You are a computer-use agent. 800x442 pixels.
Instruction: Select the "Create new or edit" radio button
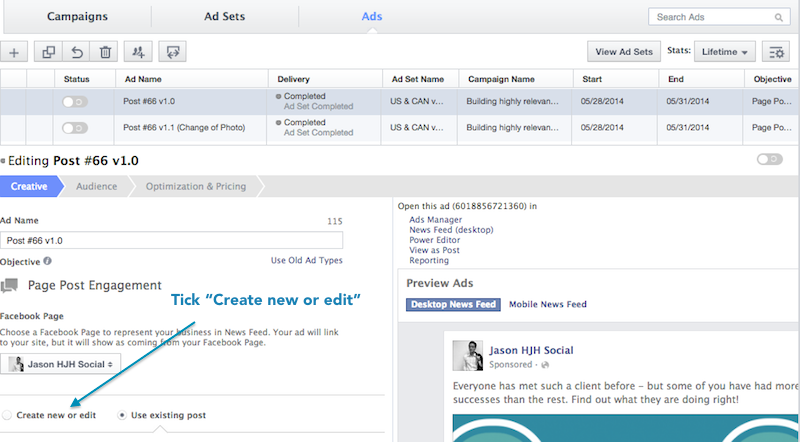tap(8, 414)
